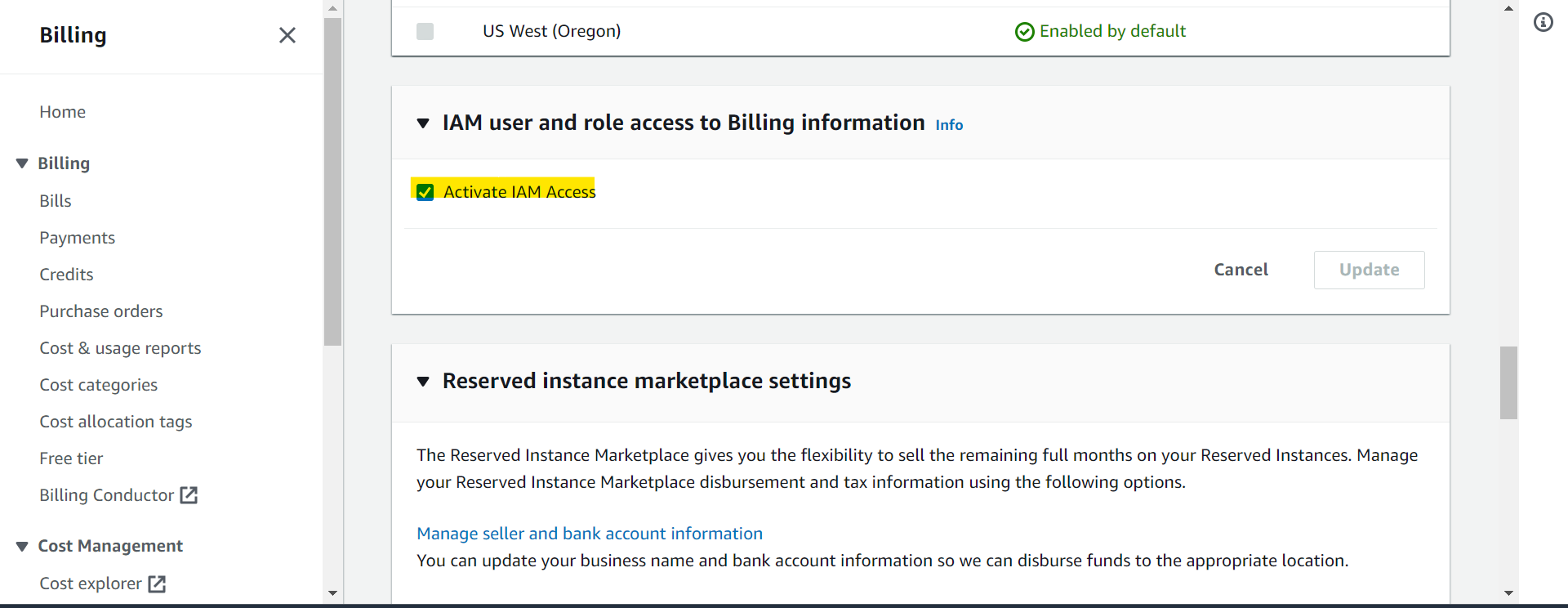Open Cost & usage reports
The image size is (1568, 608).
click(x=120, y=348)
